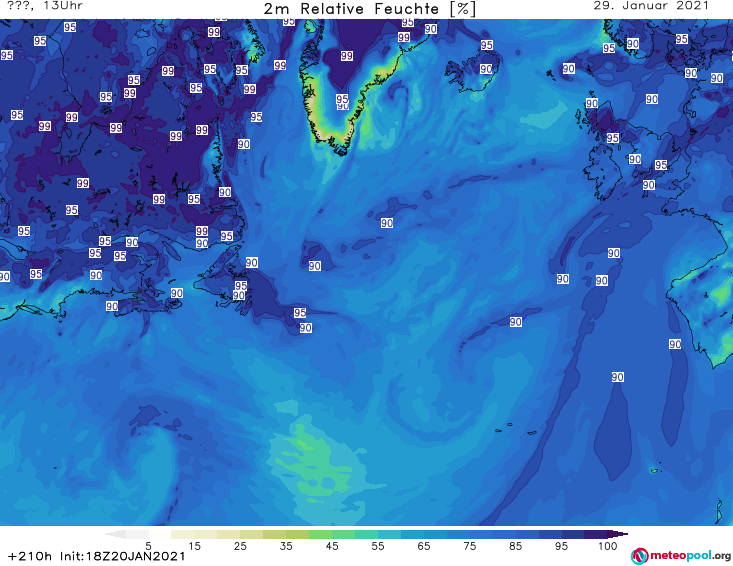Select the '+210h Init:18Z20JAN2021' run label
This screenshot has height=566, width=733.
coord(97,556)
